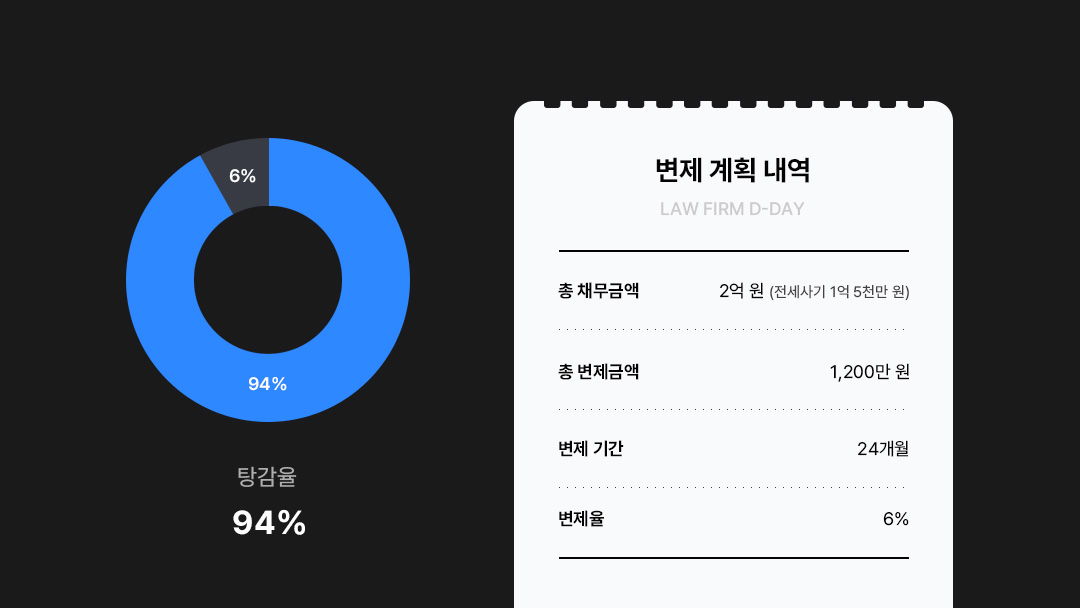Click the 1,200만 원 repayment value
This screenshot has width=1080, height=608.
(870, 372)
